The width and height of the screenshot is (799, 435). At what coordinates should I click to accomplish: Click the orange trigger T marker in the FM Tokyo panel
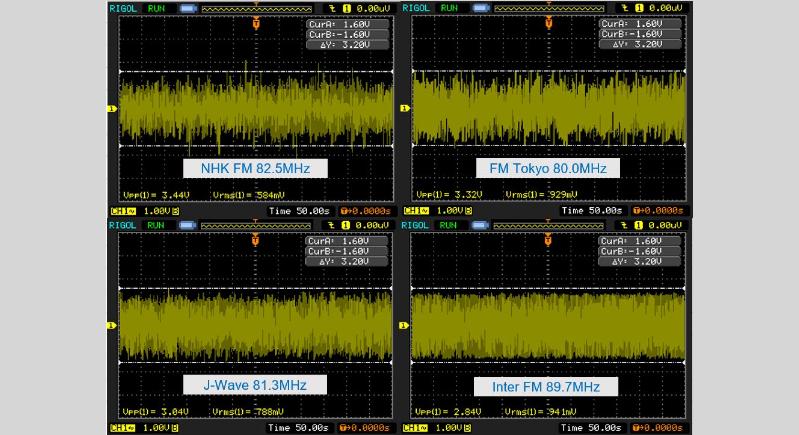click(x=548, y=23)
